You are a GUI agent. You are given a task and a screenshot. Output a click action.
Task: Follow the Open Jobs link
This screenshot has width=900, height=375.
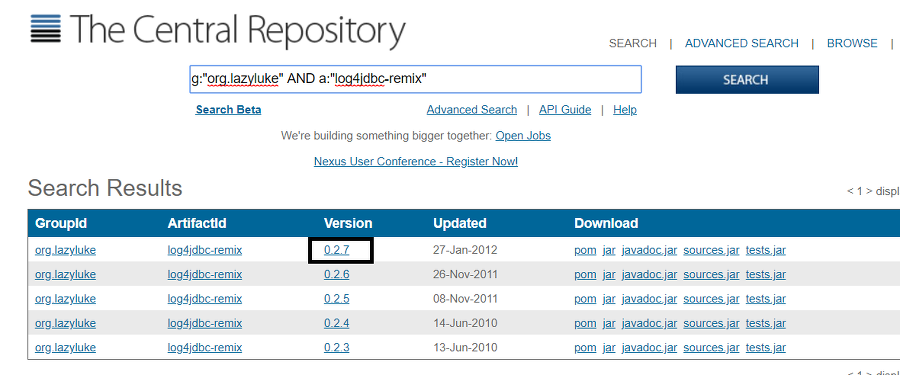523,136
